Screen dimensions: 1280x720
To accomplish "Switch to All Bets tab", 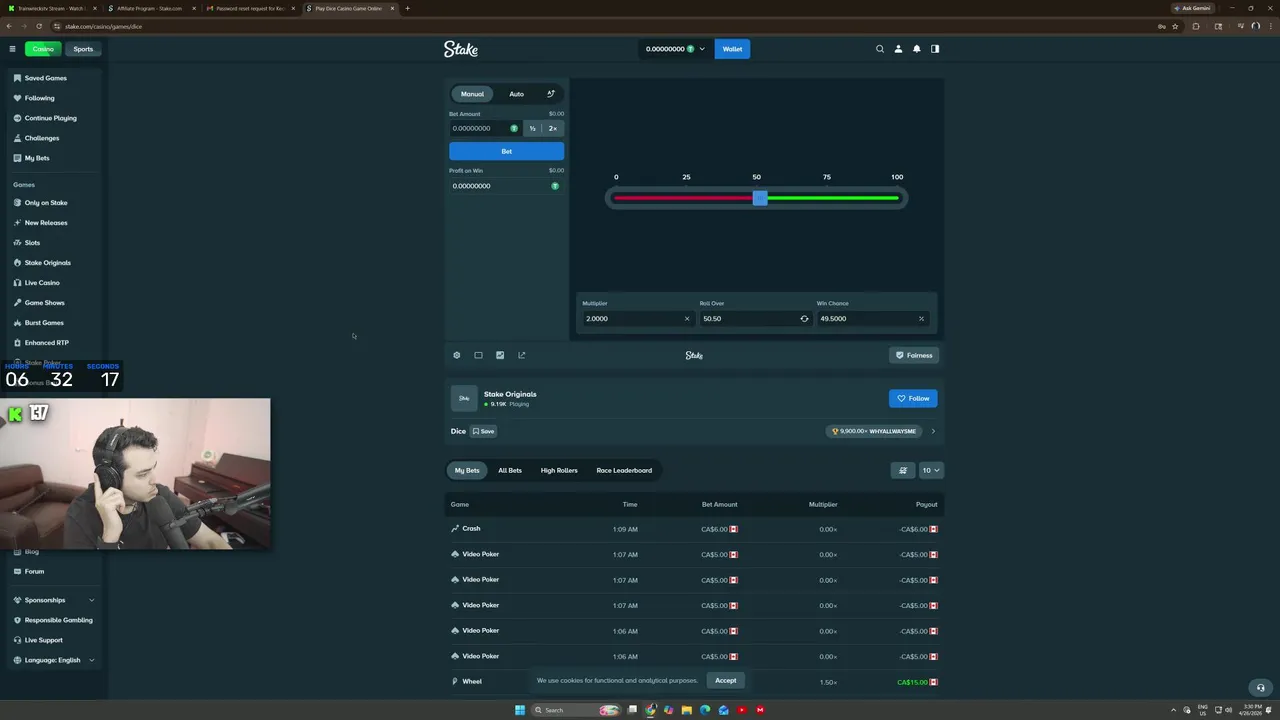I will click(510, 470).
